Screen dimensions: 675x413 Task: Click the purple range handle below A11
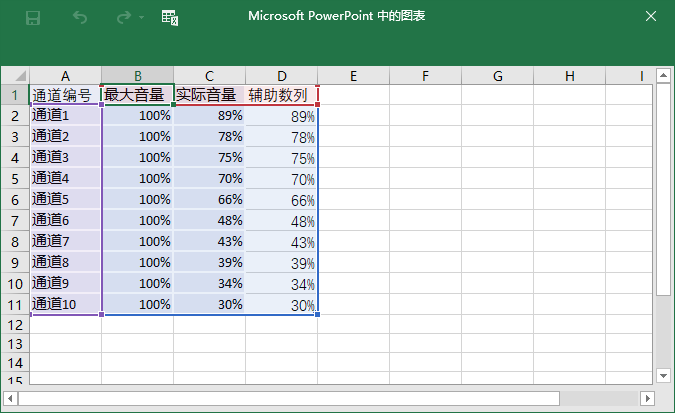click(x=102, y=314)
